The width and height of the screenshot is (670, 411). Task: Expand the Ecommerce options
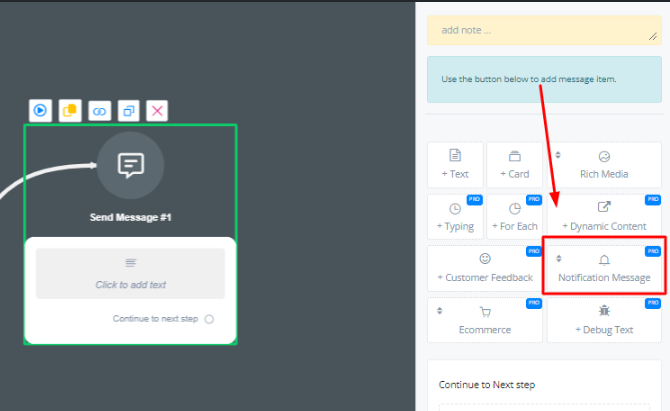click(485, 320)
